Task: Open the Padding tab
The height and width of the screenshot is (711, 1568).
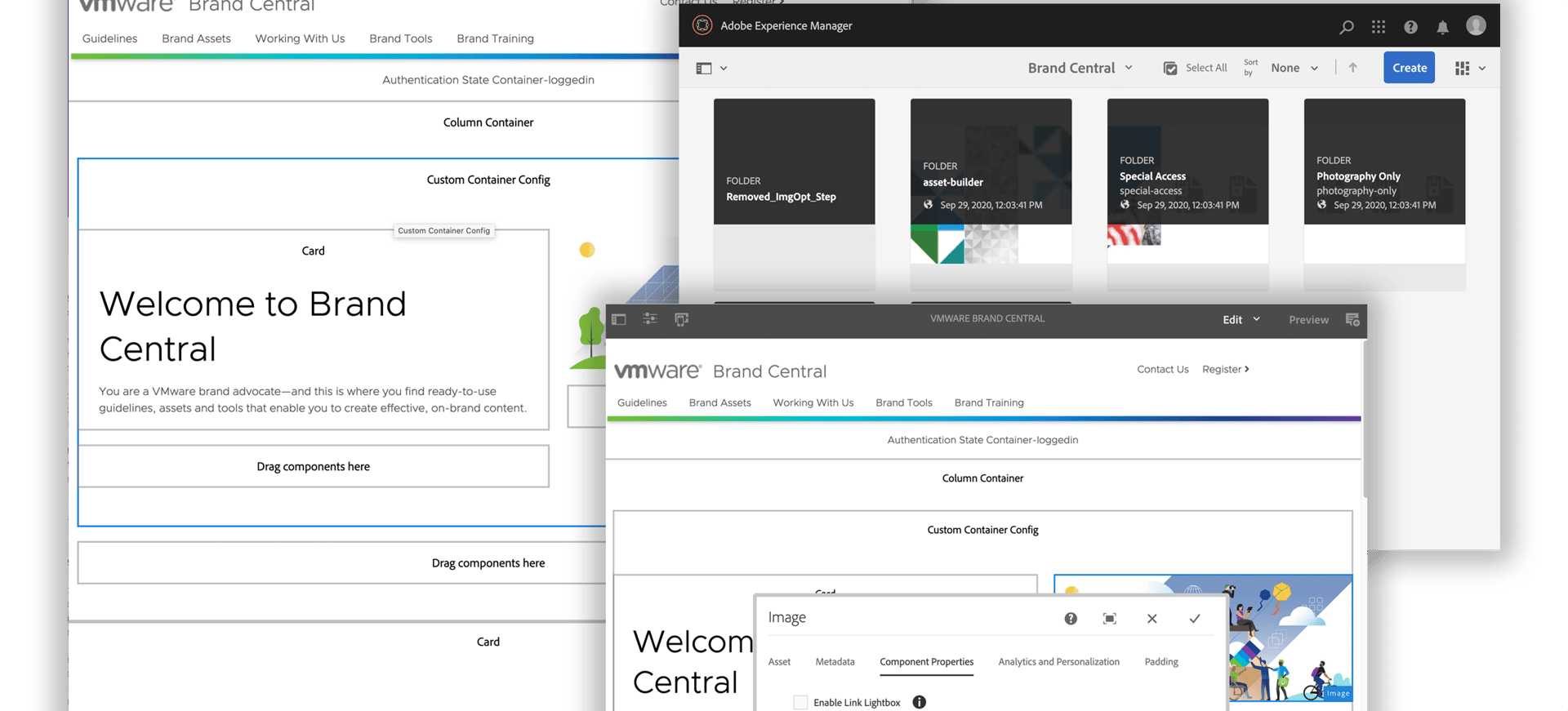Action: [1160, 662]
